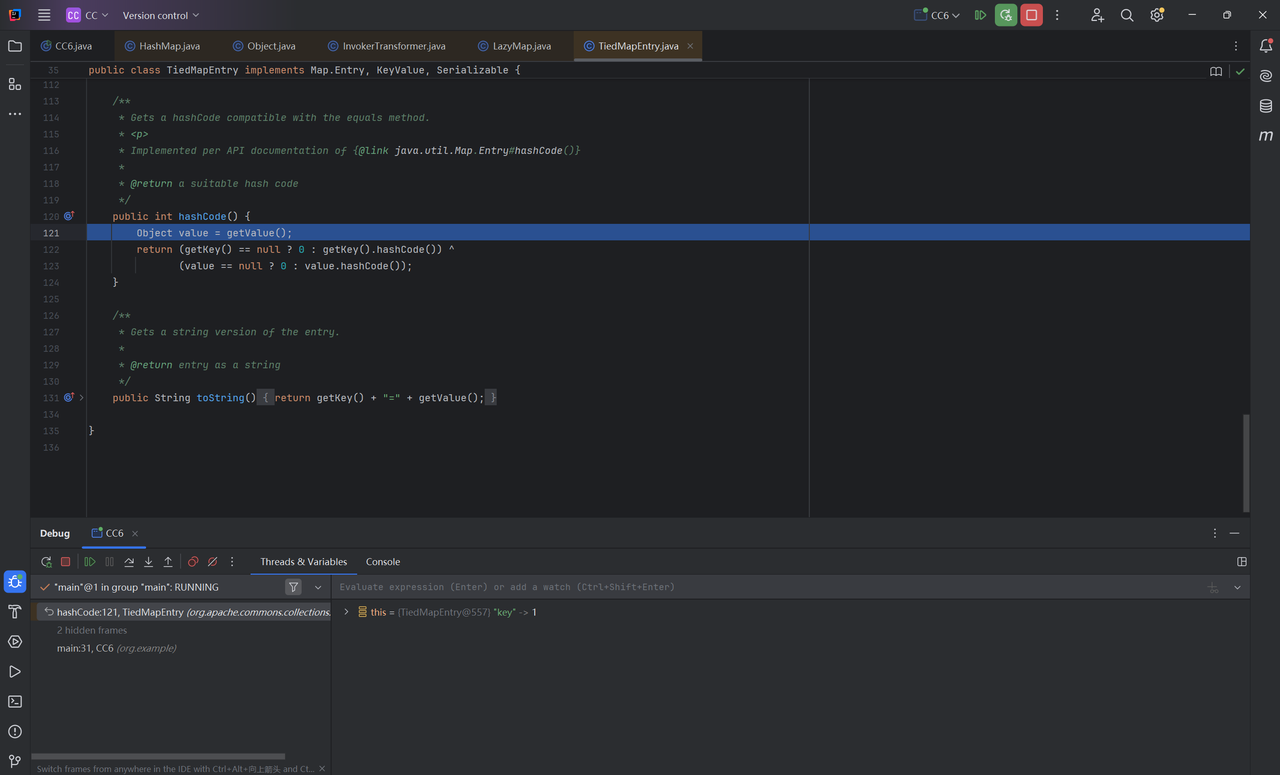Open more debug toolbar actions
The width and height of the screenshot is (1280, 775).
232,562
